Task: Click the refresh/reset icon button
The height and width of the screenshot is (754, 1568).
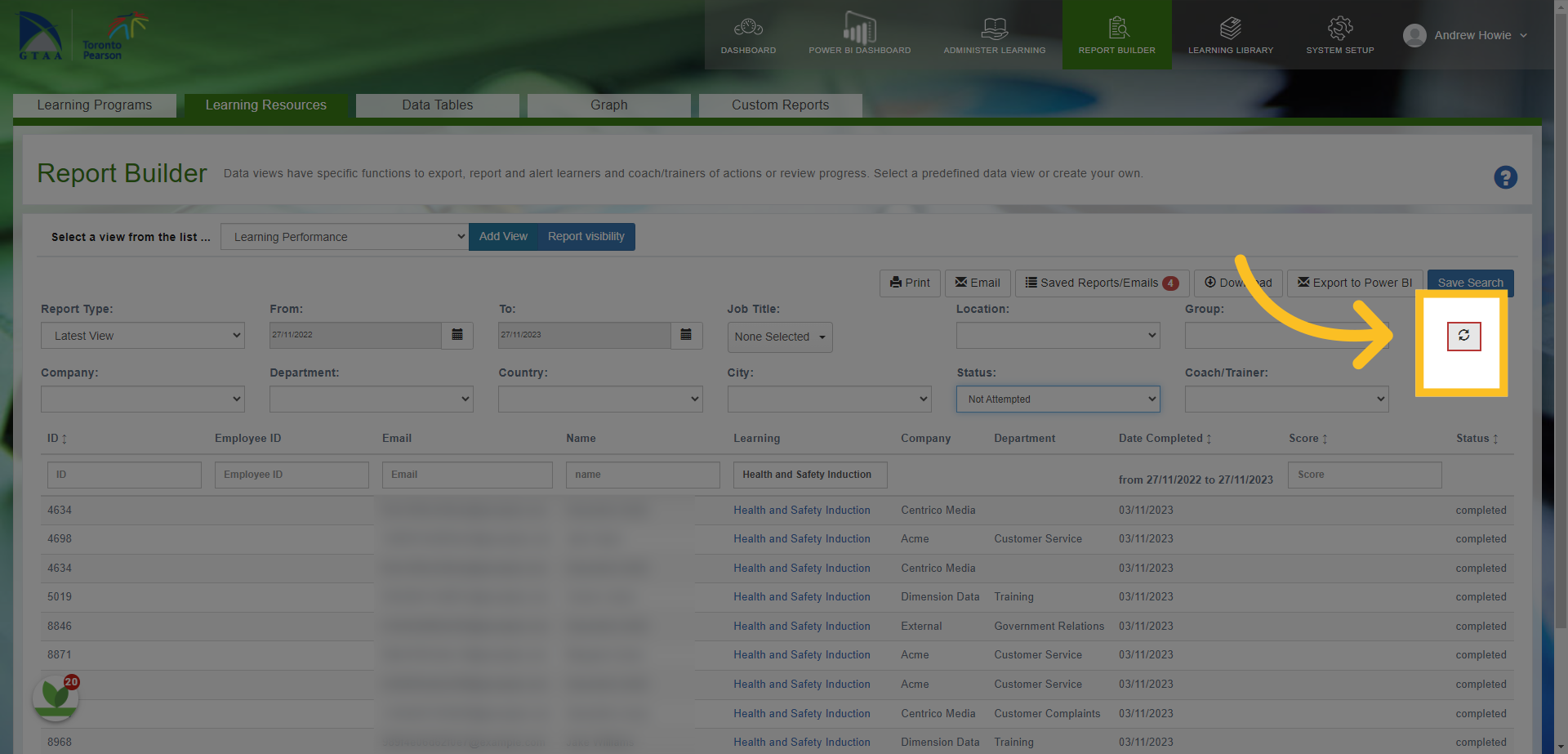Action: 1463,336
